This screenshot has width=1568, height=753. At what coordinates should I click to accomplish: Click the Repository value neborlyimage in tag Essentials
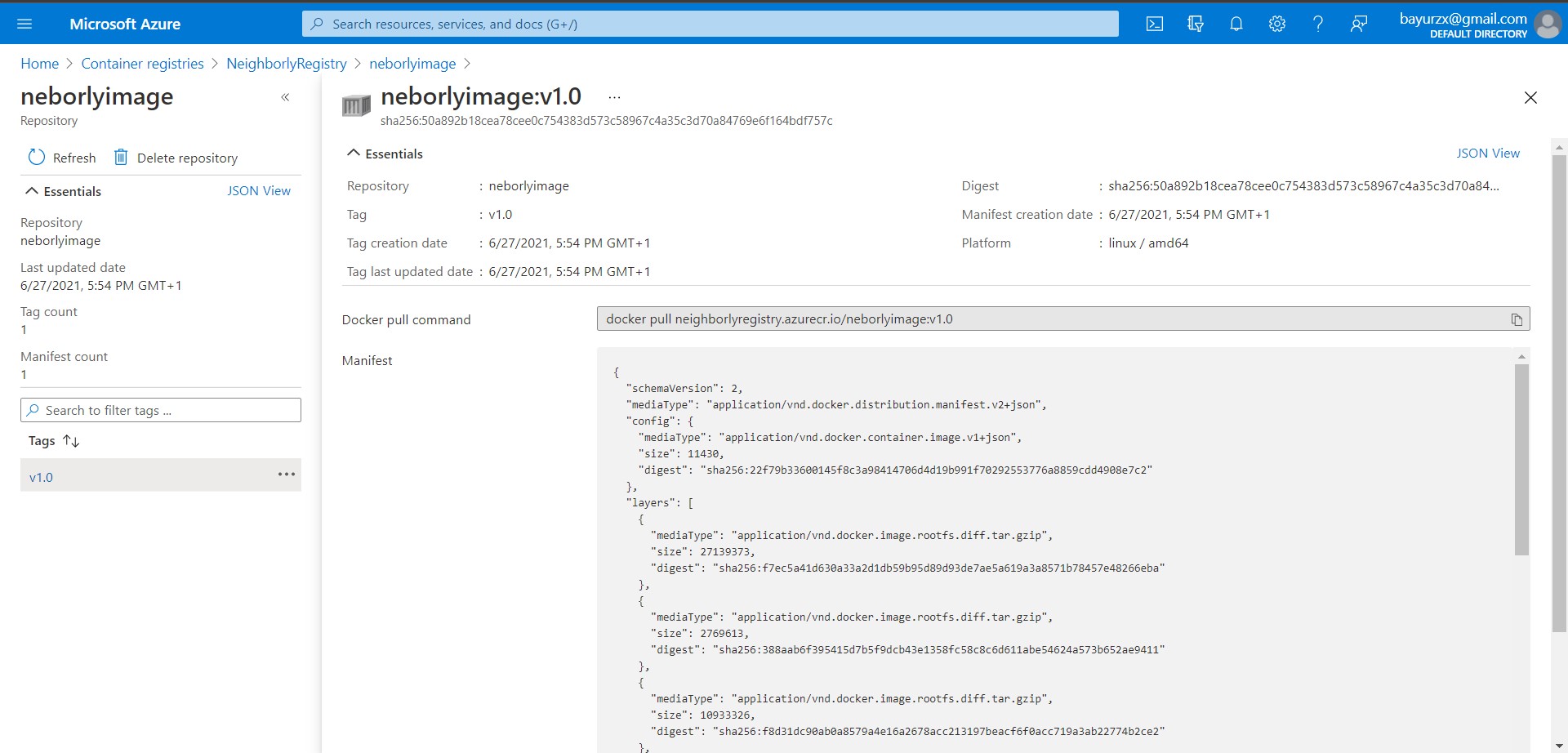click(528, 185)
